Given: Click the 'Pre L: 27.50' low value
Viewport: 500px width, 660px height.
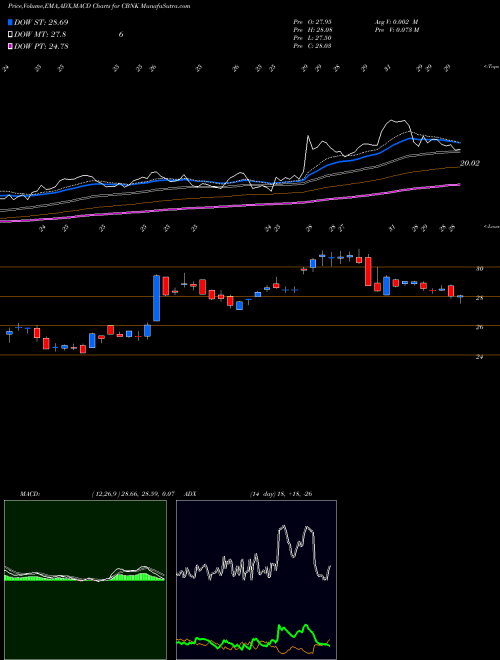Looking at the screenshot, I should [312, 38].
